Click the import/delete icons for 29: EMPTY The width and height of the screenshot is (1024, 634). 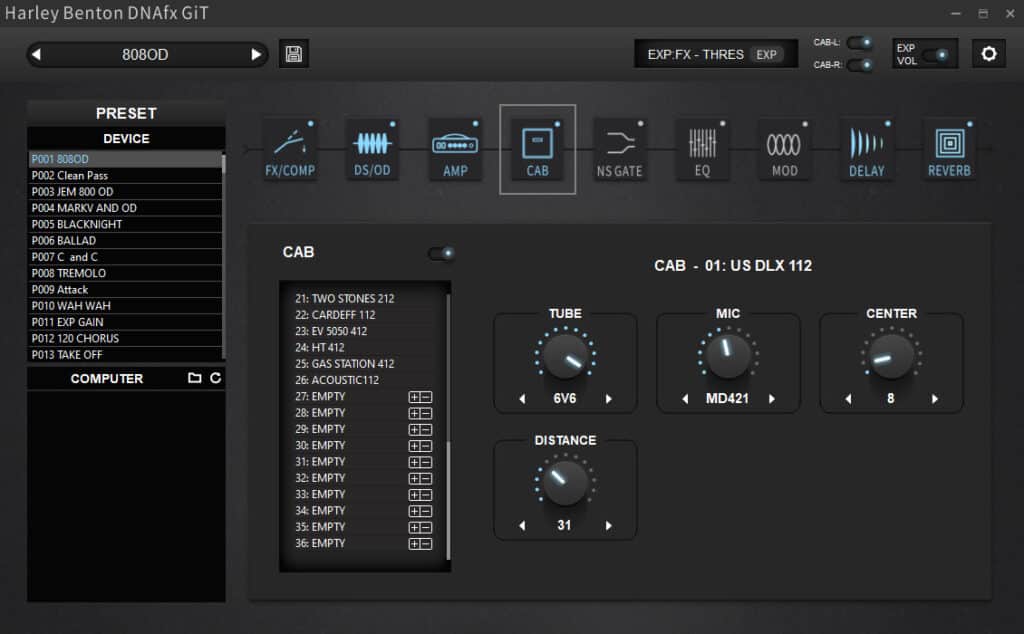point(420,430)
